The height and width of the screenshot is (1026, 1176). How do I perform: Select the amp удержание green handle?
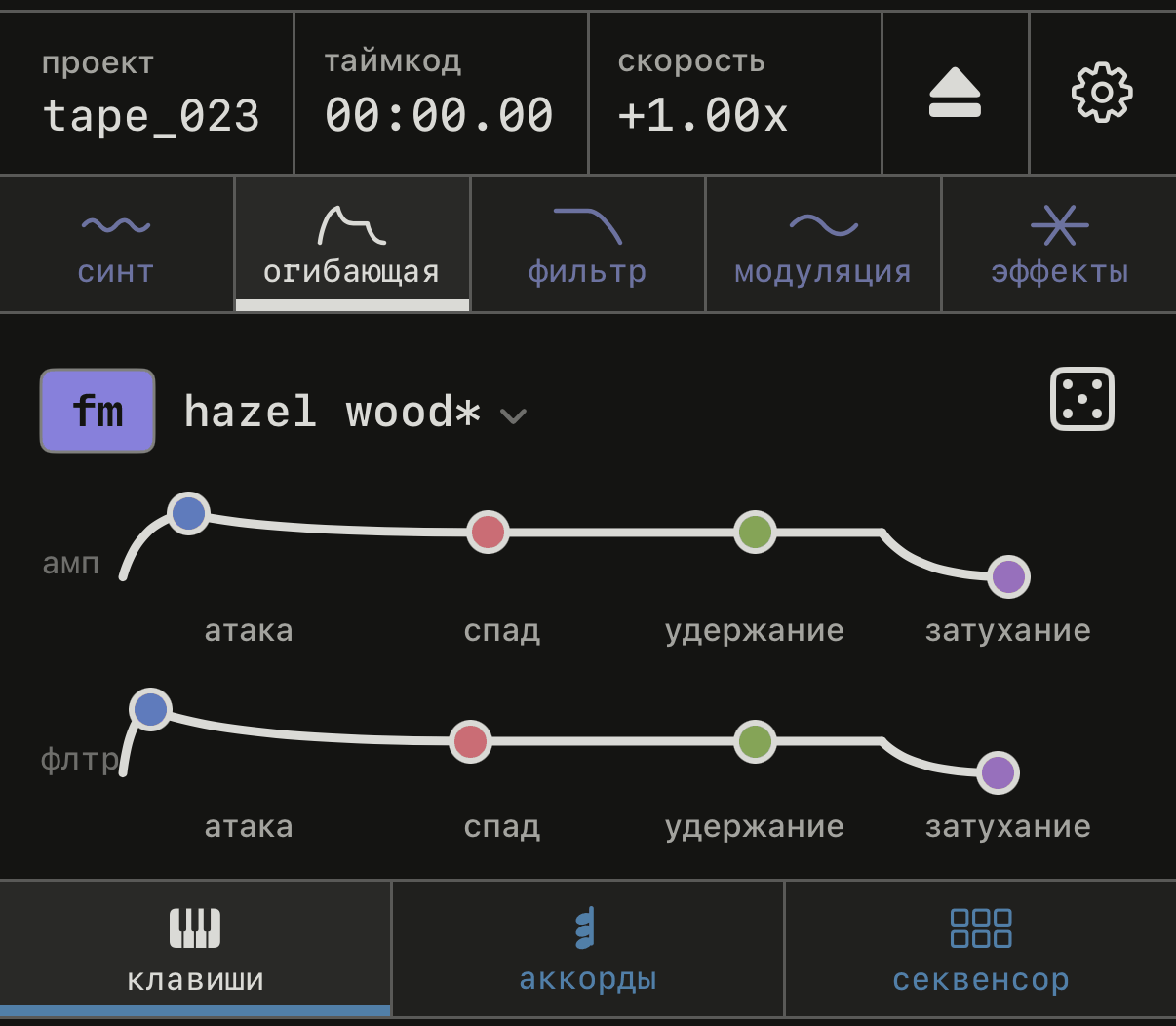click(x=755, y=533)
